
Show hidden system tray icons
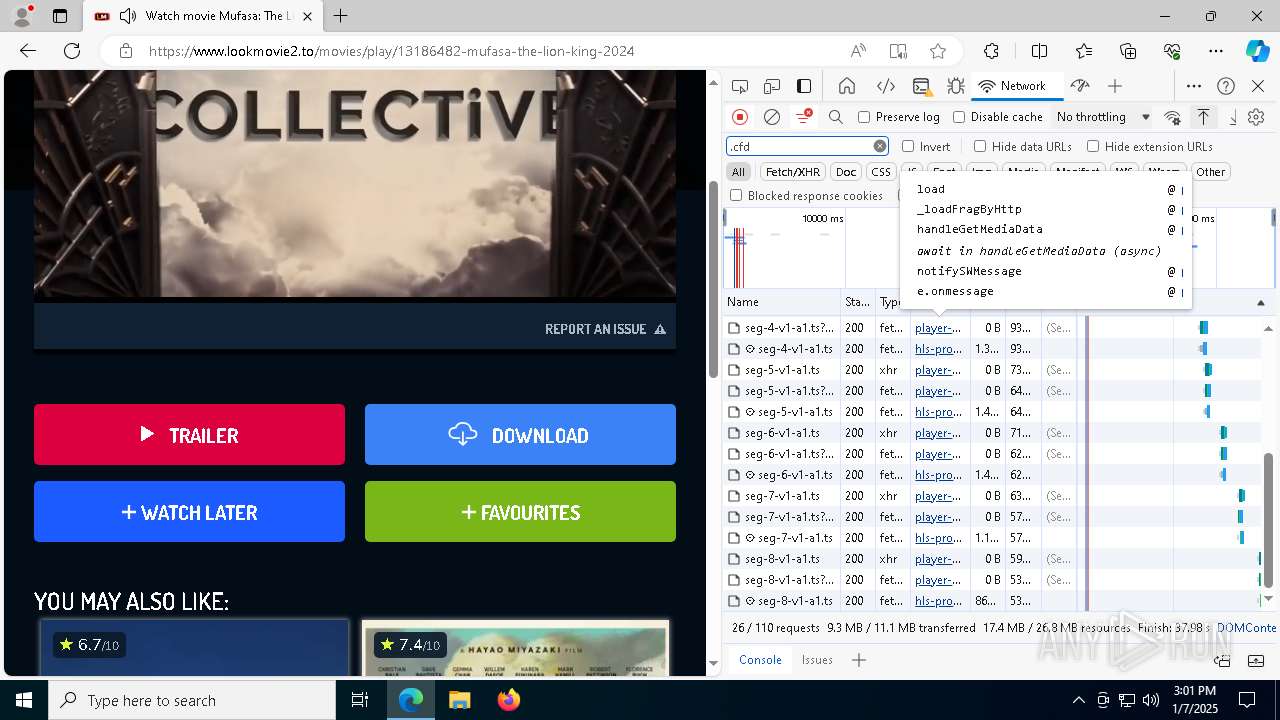[1078, 700]
